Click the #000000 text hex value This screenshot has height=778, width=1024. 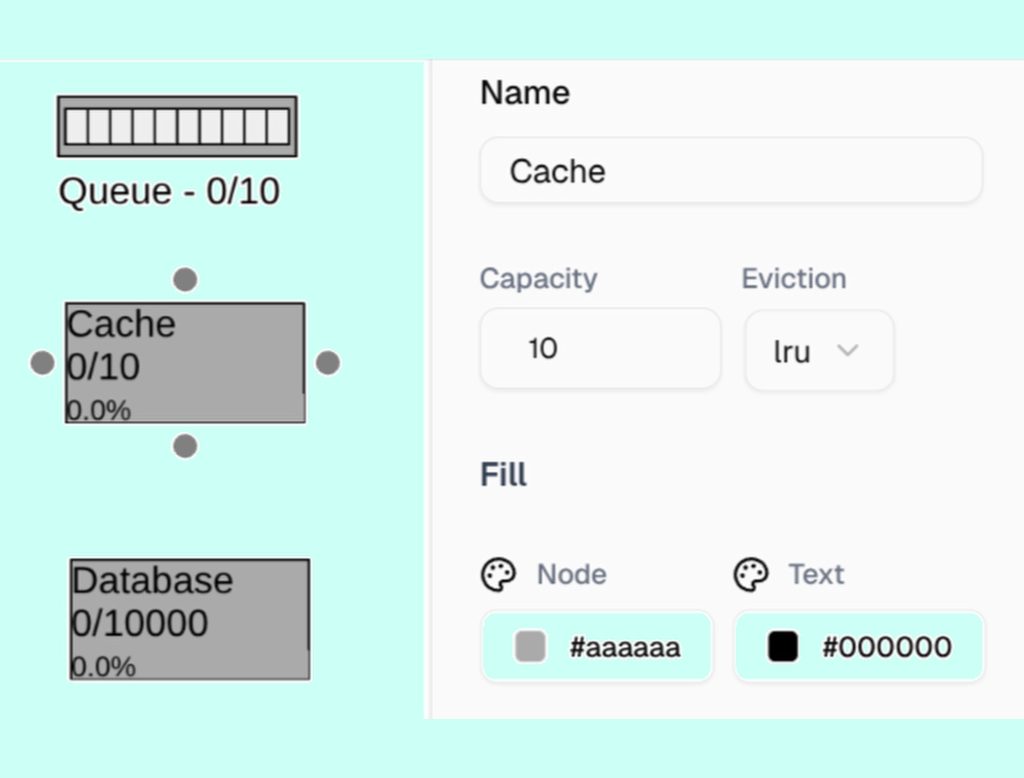click(887, 647)
